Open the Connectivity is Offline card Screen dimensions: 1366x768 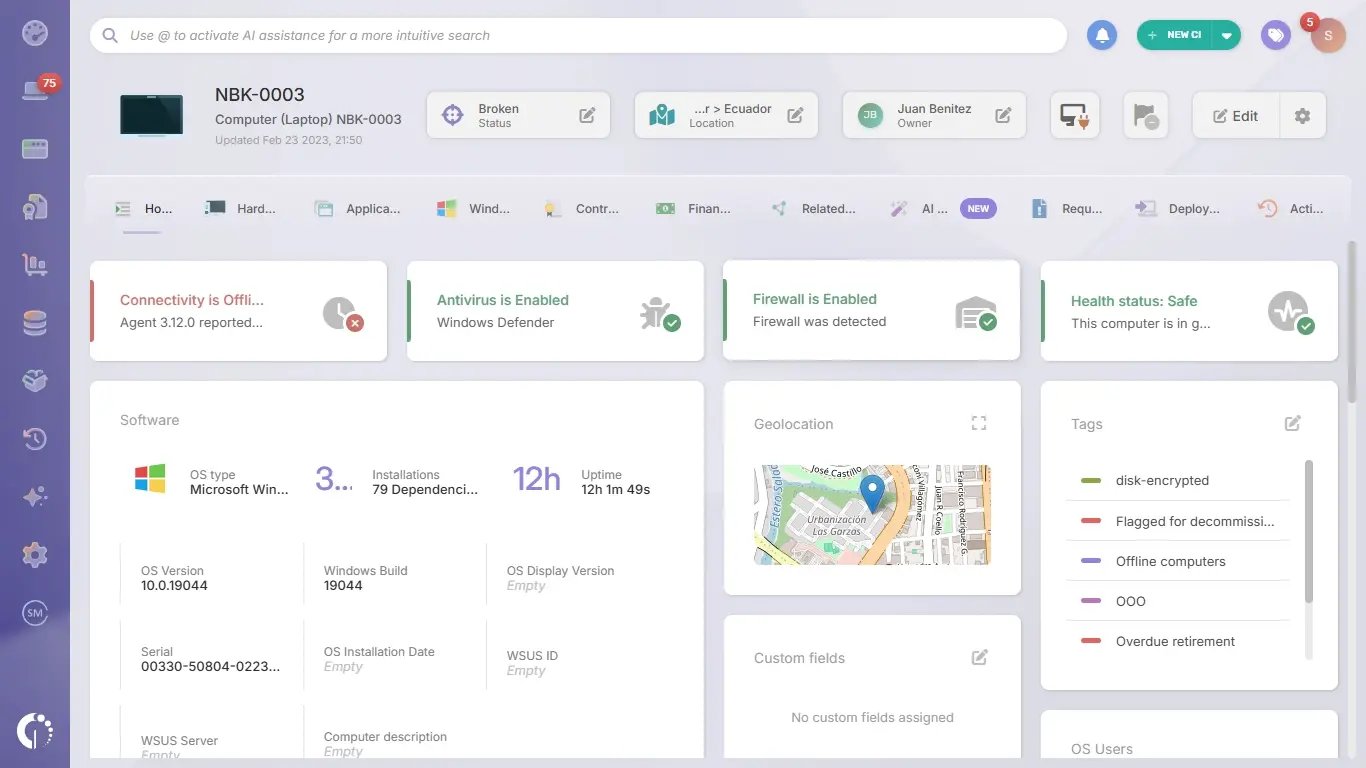(x=238, y=311)
